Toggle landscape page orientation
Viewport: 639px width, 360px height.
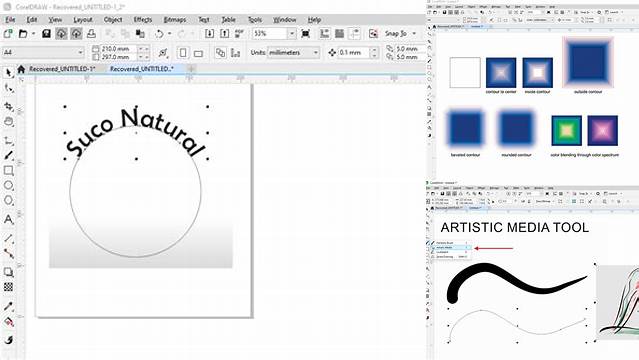[x=198, y=53]
